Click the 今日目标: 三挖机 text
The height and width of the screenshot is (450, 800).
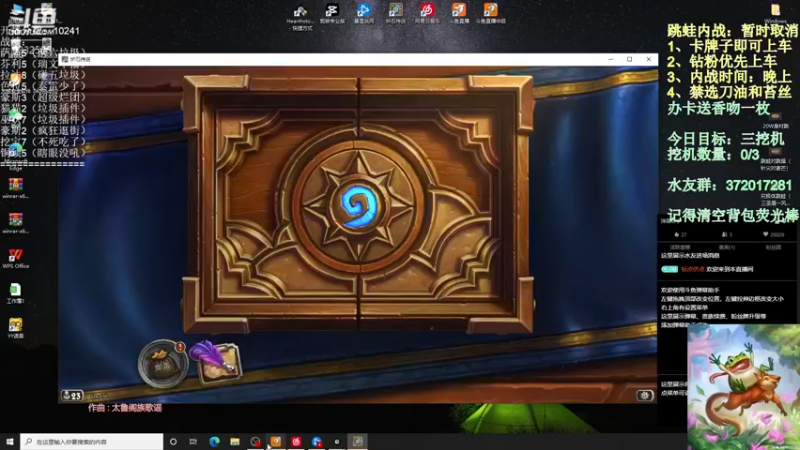tap(726, 139)
